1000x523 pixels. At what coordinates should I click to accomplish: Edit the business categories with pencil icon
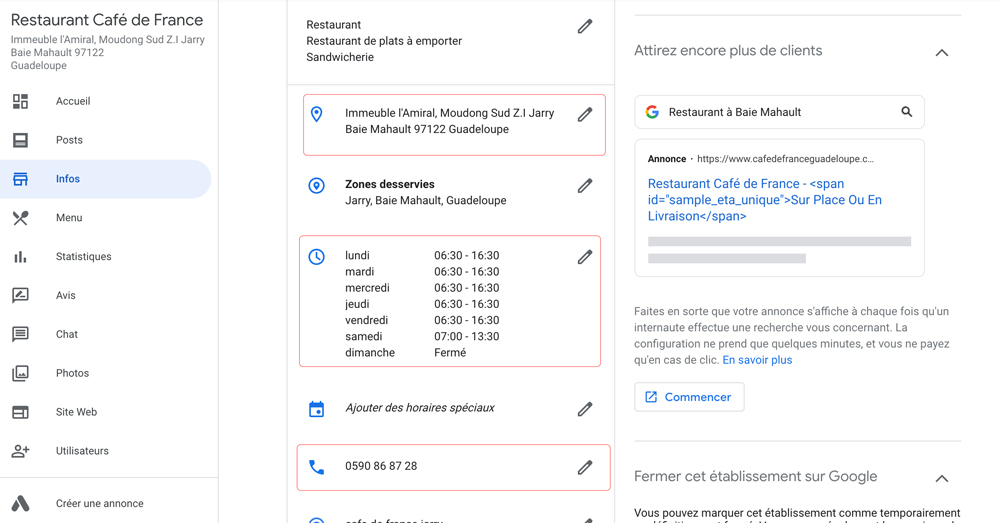585,26
